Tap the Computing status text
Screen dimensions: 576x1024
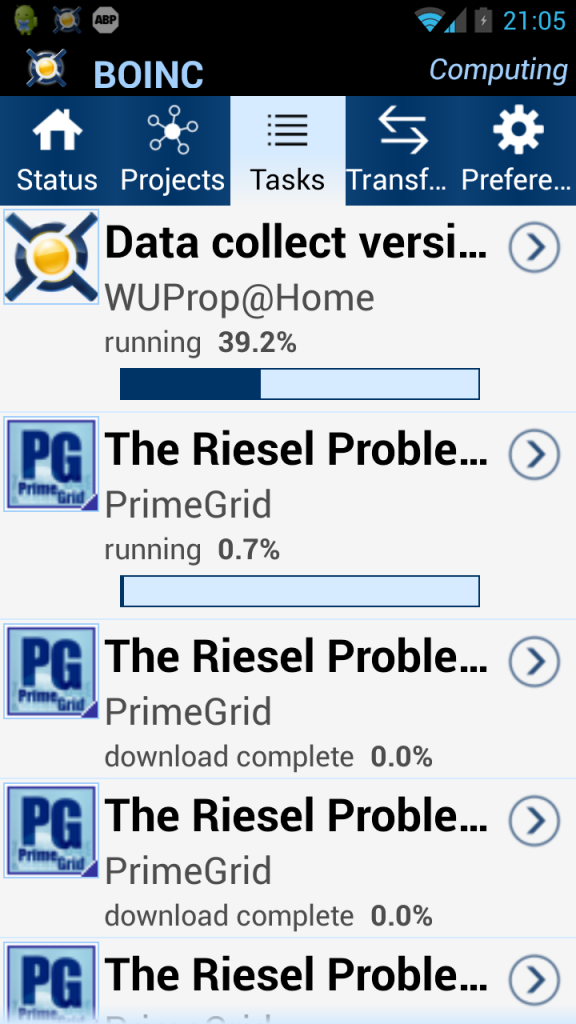point(498,70)
